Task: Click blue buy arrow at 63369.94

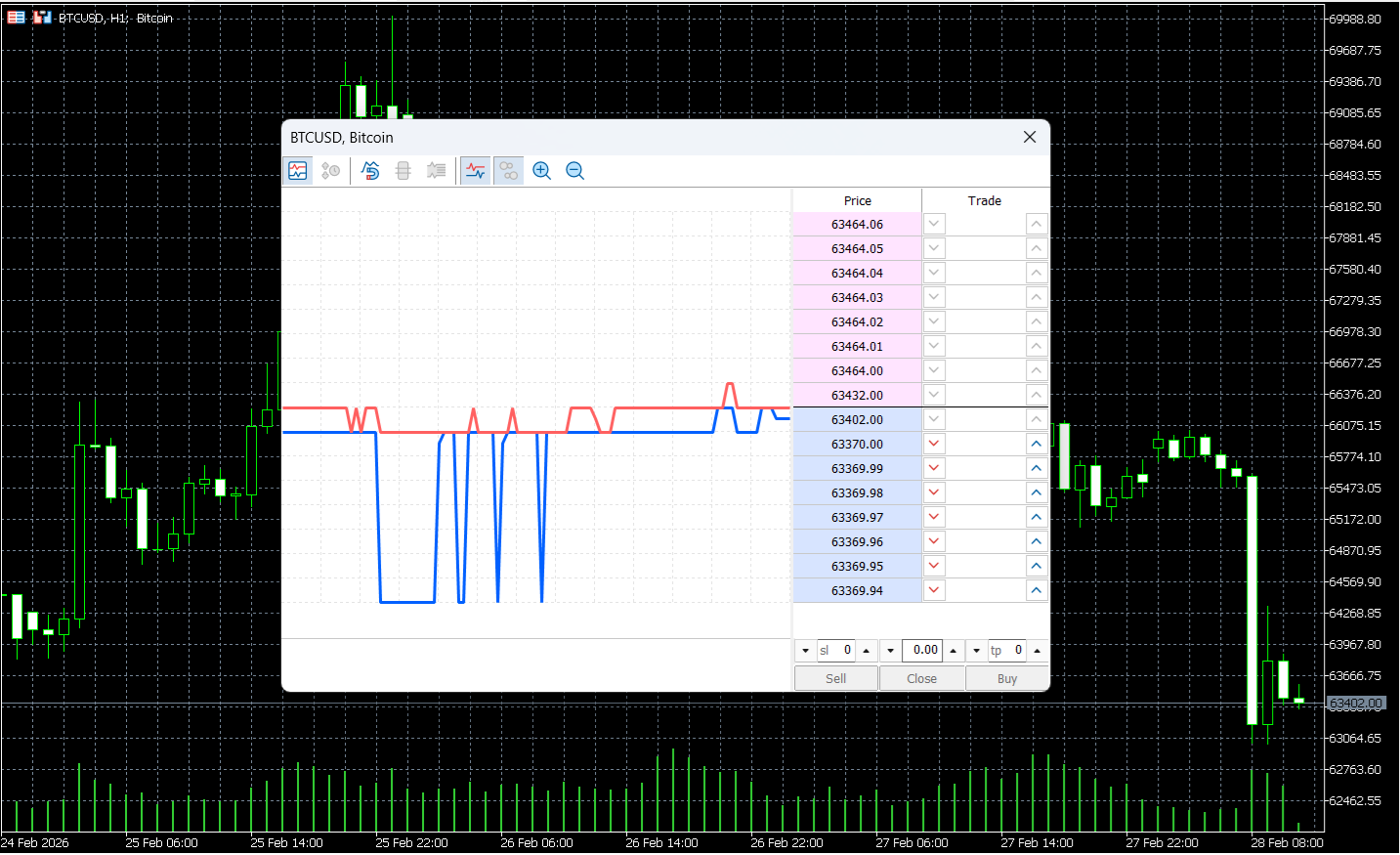Action: (x=1037, y=590)
